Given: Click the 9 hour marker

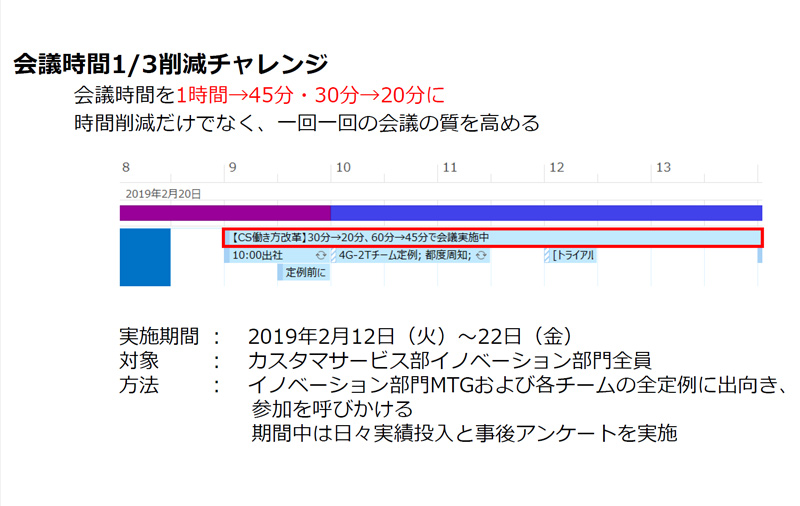Looking at the screenshot, I should pos(232,167).
